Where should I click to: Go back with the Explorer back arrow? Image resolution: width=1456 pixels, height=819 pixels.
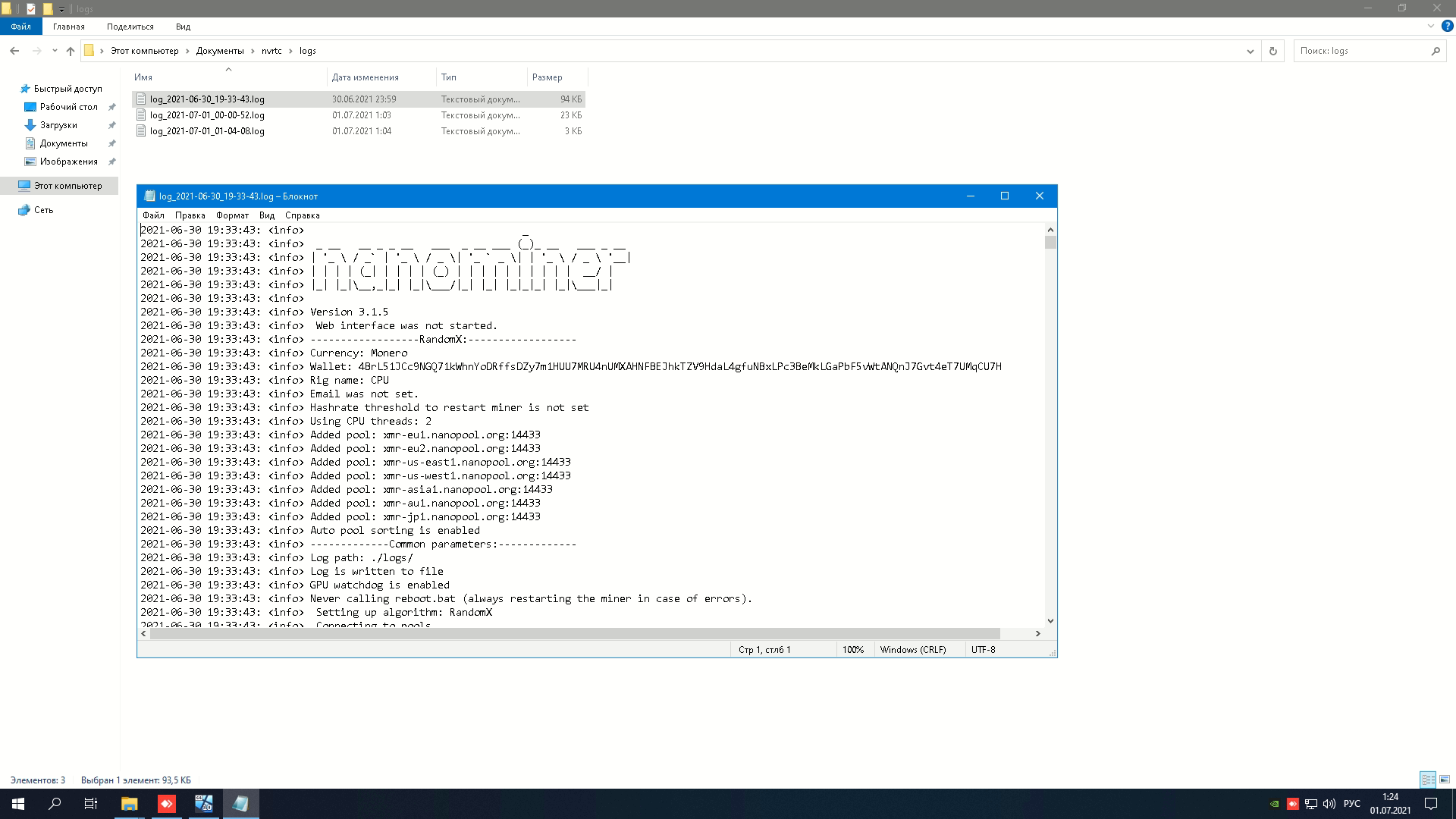pos(14,51)
